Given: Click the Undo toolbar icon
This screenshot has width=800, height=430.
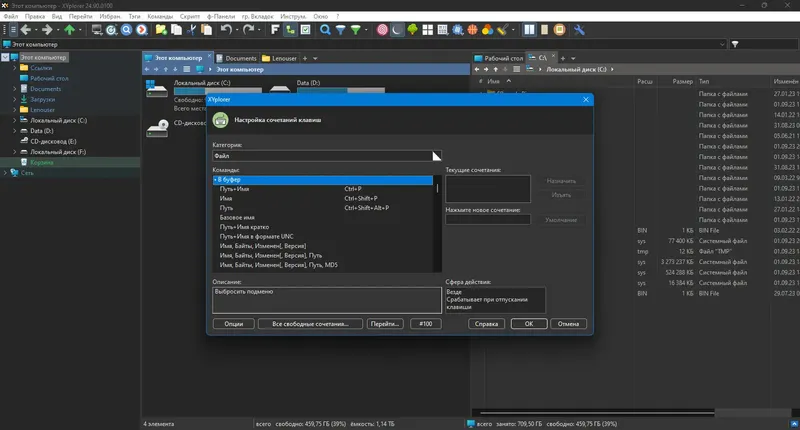Looking at the screenshot, I should 226,30.
